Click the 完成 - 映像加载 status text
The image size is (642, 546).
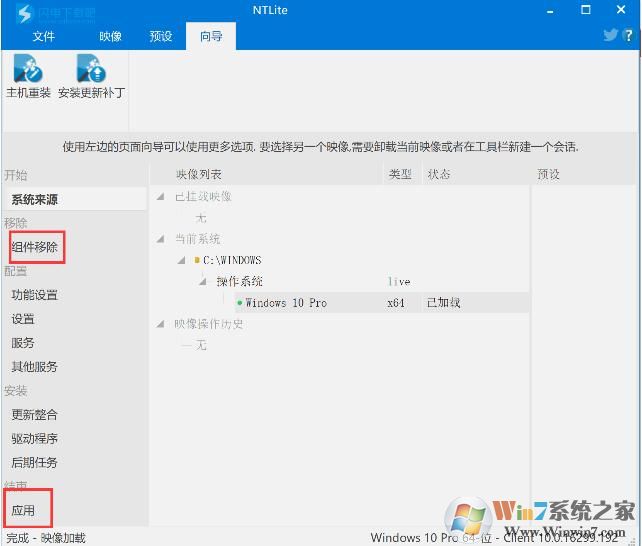pos(46,538)
